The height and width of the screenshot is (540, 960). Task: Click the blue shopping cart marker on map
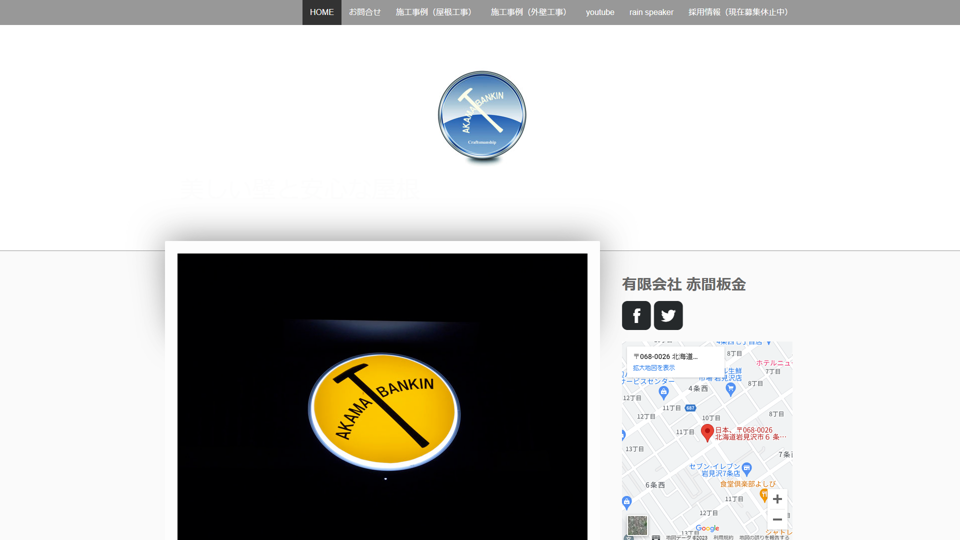pos(730,390)
